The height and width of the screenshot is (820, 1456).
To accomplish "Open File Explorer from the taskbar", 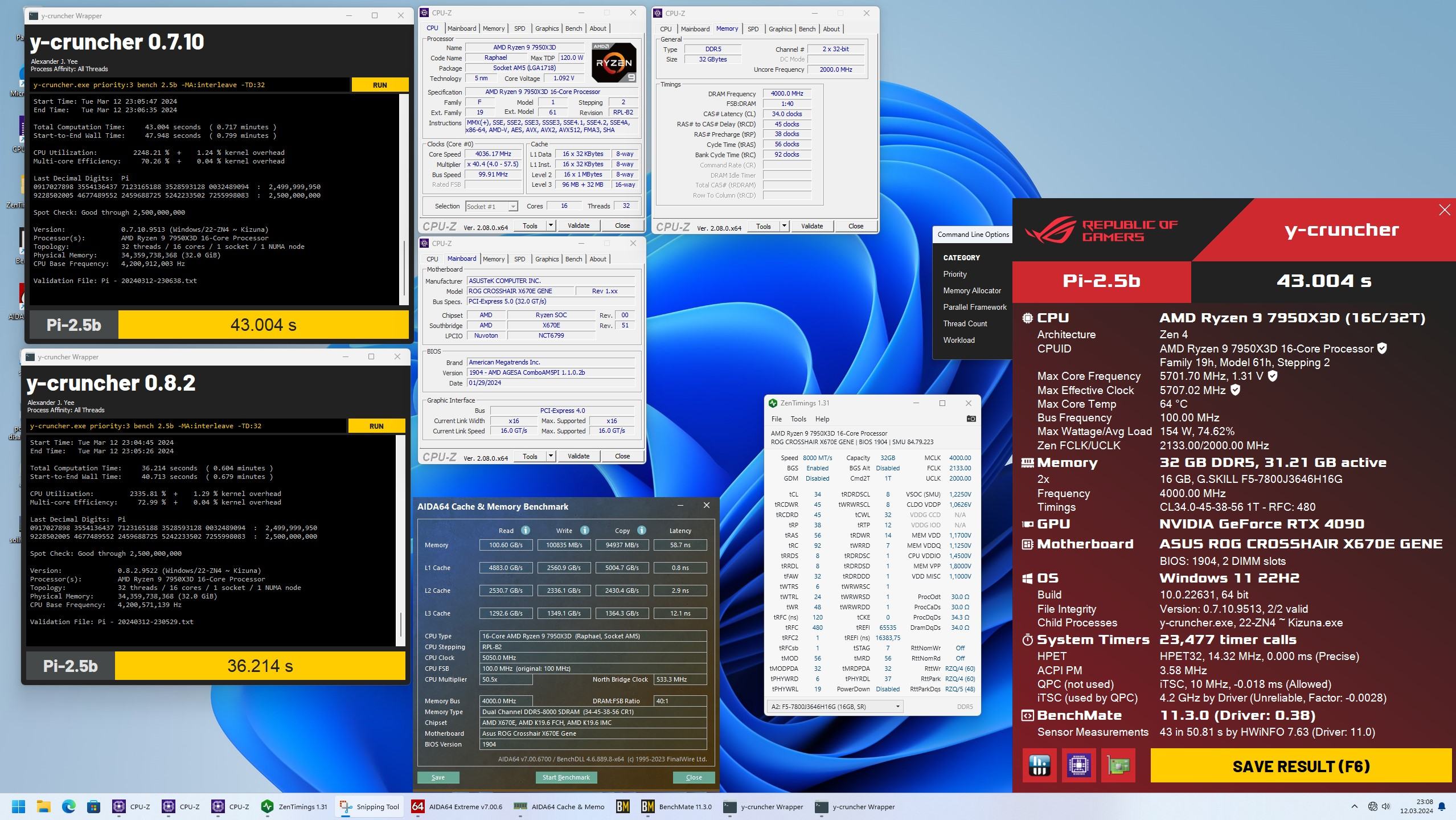I will tap(44, 806).
